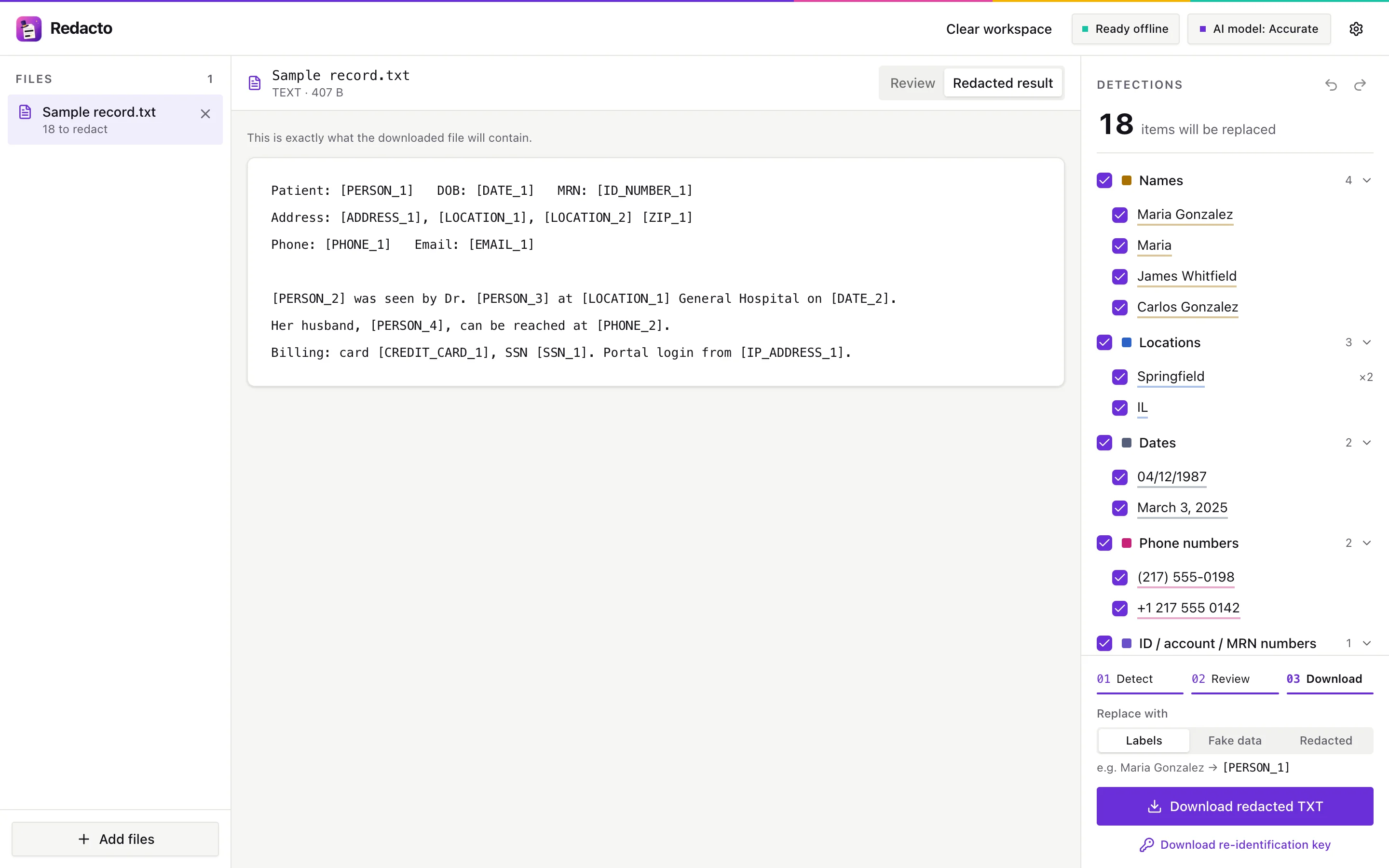
Task: Click Download redacted TXT button
Action: [1235, 806]
